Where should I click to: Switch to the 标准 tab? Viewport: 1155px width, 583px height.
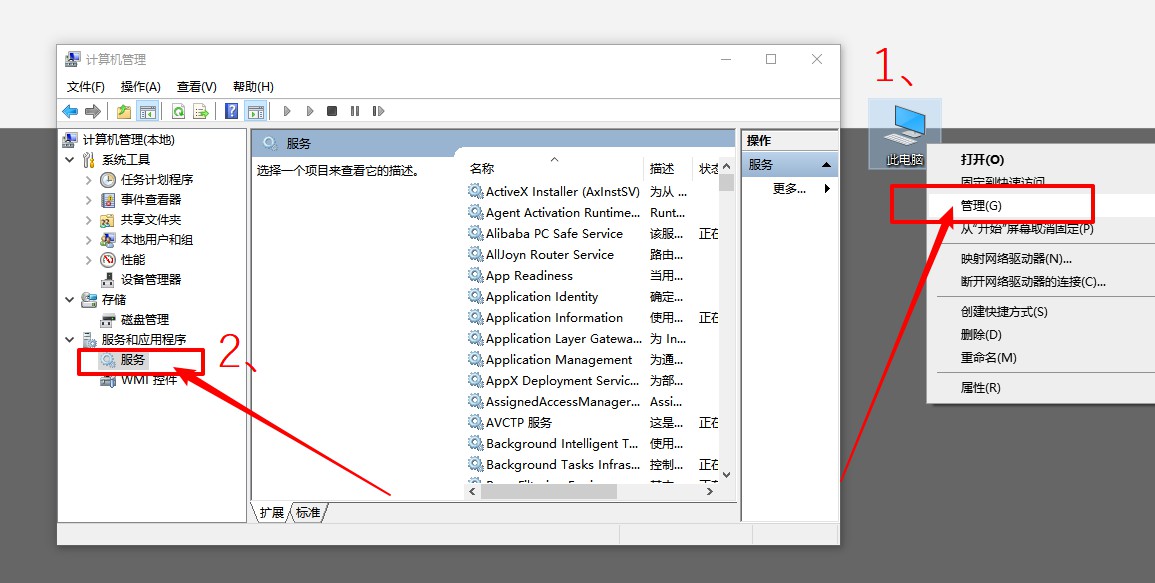pyautogui.click(x=308, y=512)
